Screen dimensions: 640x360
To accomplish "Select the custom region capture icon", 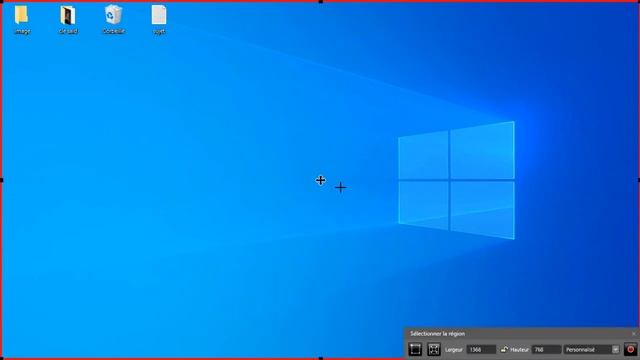I will (x=415, y=349).
